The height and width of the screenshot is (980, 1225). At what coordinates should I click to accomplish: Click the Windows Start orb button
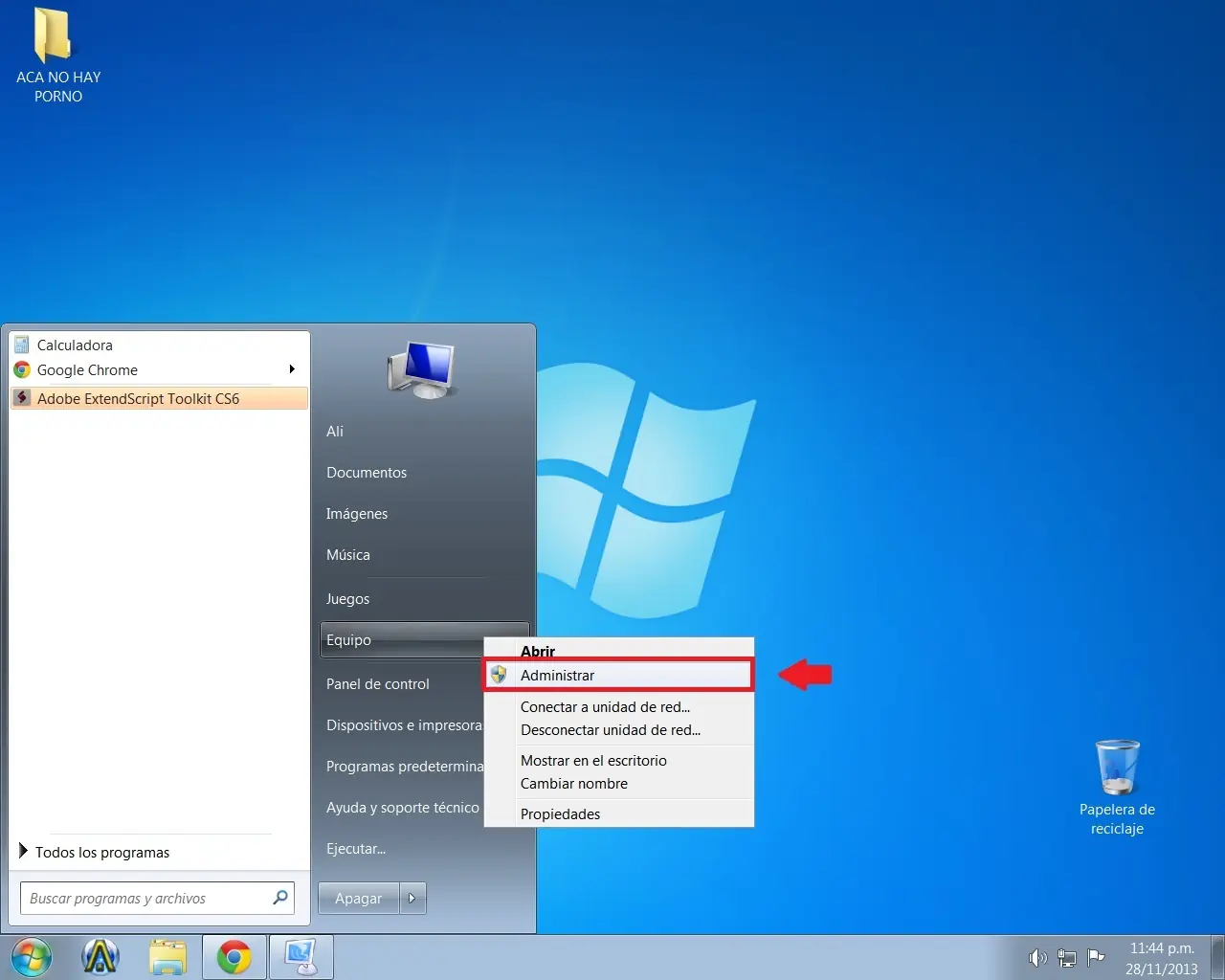pos(31,956)
